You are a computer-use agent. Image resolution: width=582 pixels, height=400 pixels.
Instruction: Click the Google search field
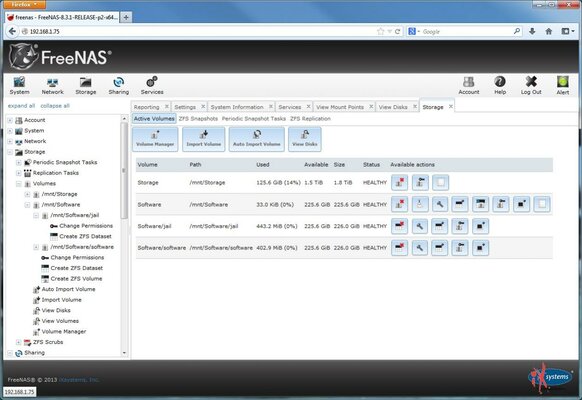(467, 32)
